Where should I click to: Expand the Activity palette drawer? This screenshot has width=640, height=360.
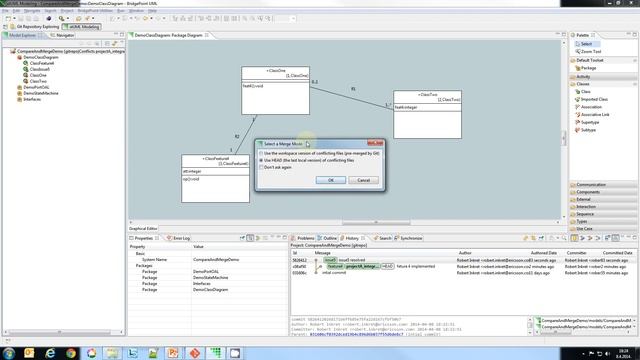coord(603,77)
